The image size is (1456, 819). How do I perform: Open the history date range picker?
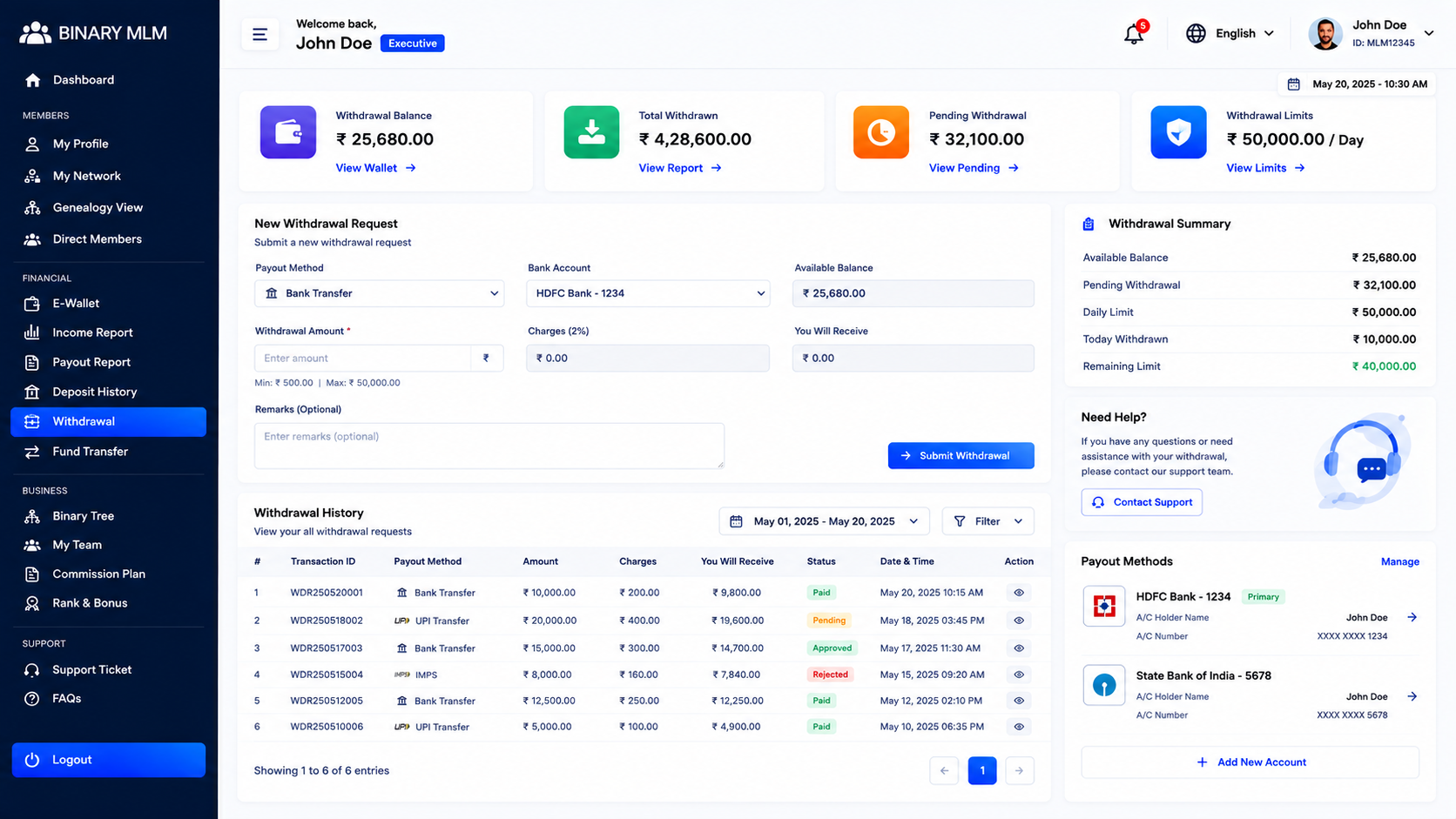tap(824, 521)
